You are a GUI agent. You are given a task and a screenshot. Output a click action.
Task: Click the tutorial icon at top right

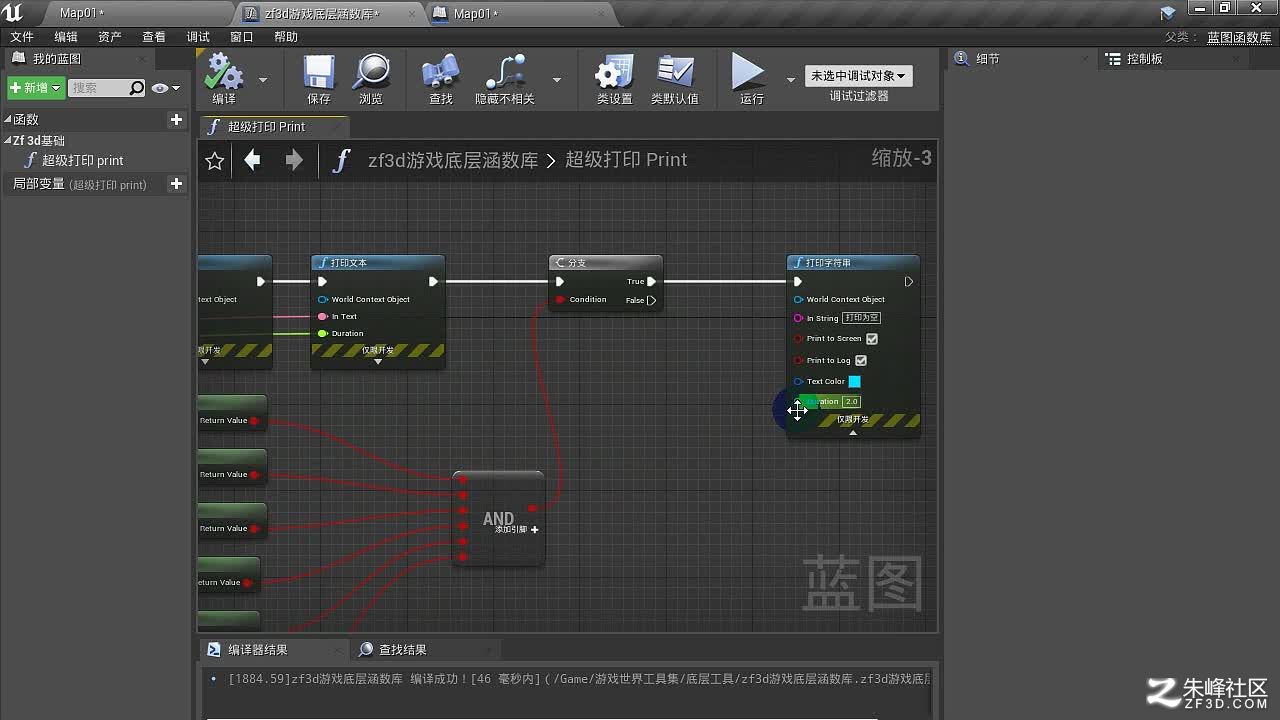[x=1168, y=13]
